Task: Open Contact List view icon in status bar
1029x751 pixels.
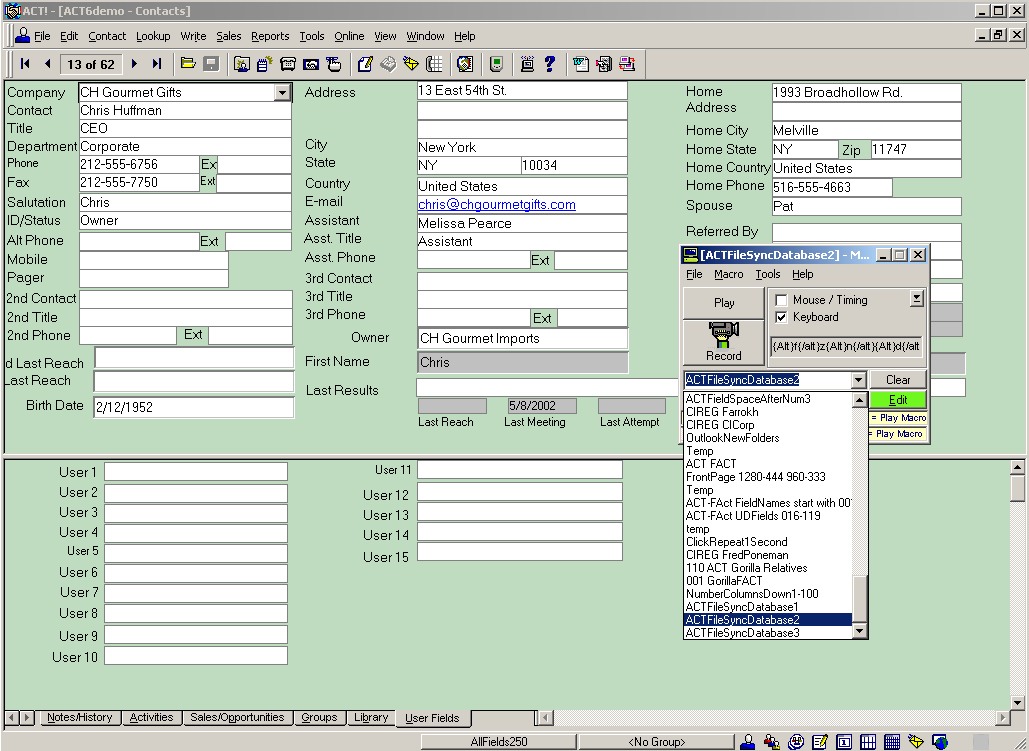Action: click(x=772, y=742)
